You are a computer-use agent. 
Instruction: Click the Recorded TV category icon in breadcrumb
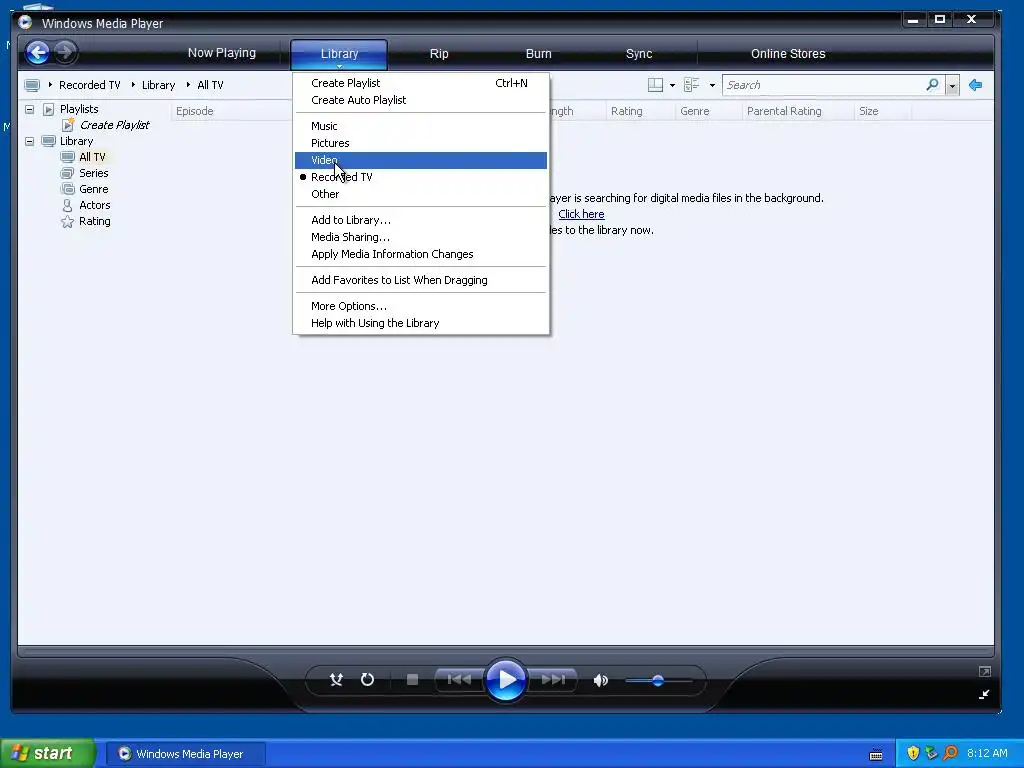click(32, 85)
